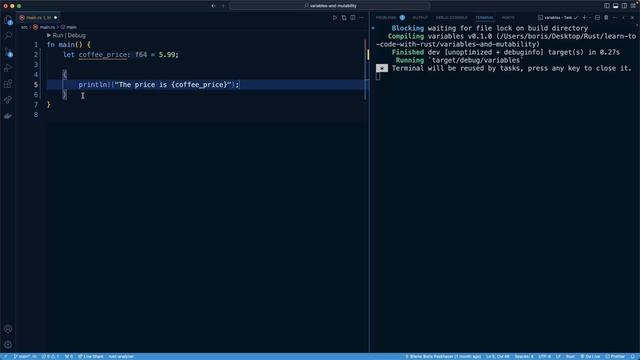Viewport: 640px width, 360px height.
Task: Click the editor vertical scrollbar
Action: [365, 69]
